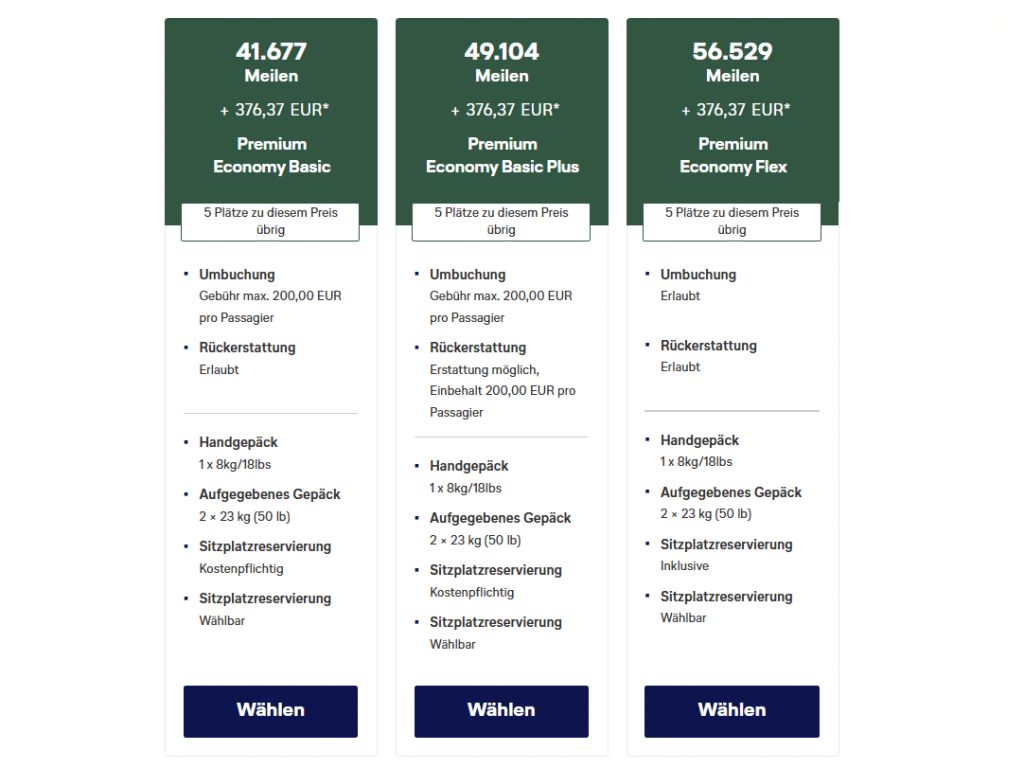Image resolution: width=1024 pixels, height=768 pixels.
Task: Click Wählen for Premium Economy Basic
Action: (270, 711)
